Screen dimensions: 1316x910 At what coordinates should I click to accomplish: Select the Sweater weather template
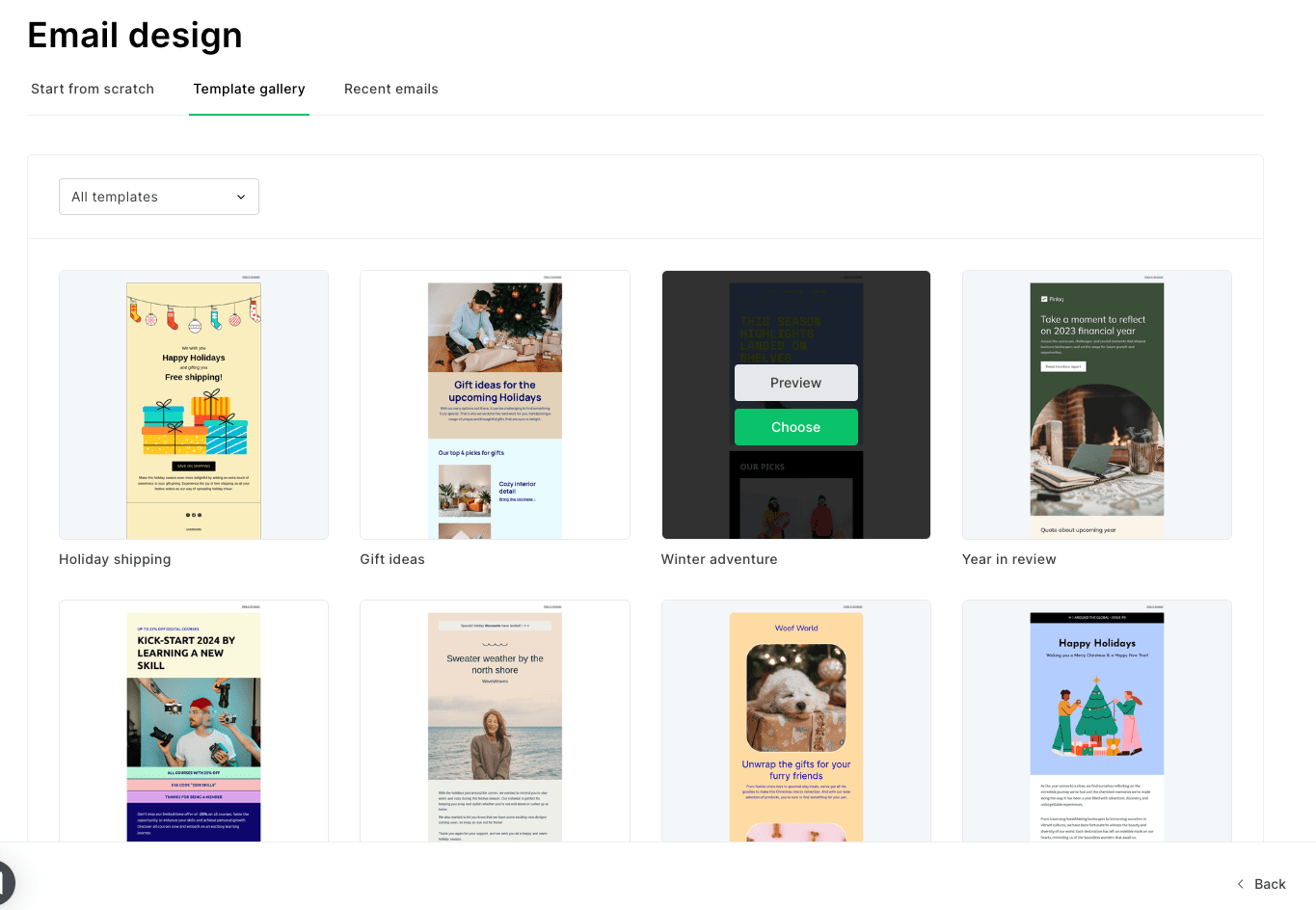495,723
